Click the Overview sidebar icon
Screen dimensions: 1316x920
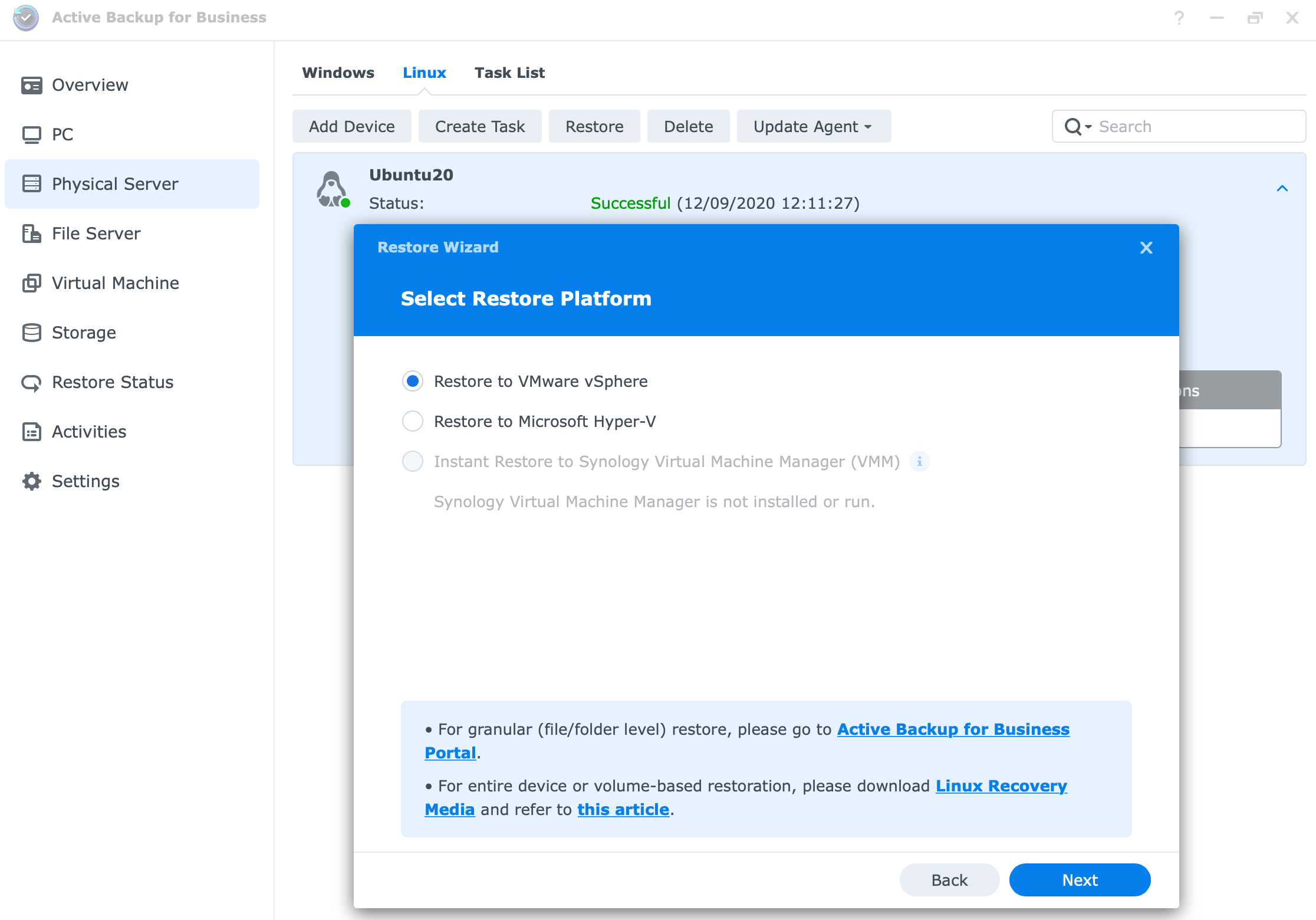pyautogui.click(x=32, y=86)
